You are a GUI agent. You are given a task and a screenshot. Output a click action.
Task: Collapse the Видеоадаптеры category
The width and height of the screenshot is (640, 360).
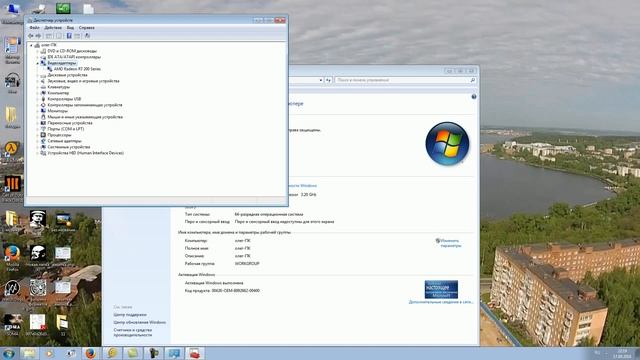[x=37, y=63]
